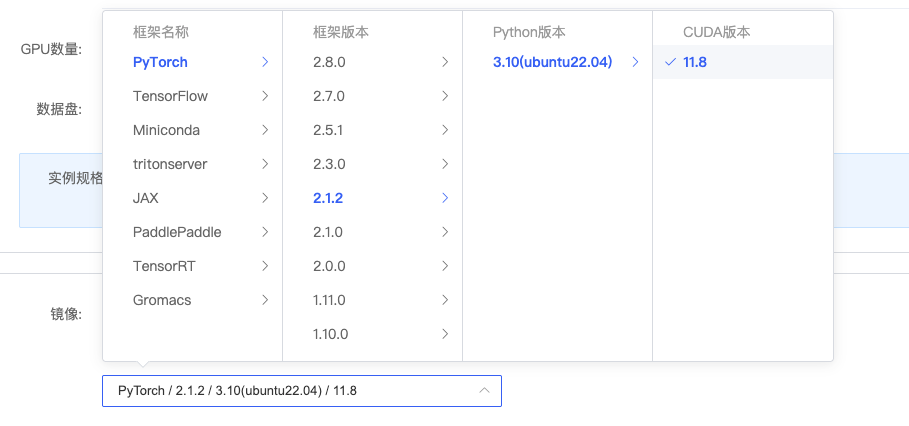Open the image selection combo box
The width and height of the screenshot is (909, 426).
pyautogui.click(x=302, y=391)
